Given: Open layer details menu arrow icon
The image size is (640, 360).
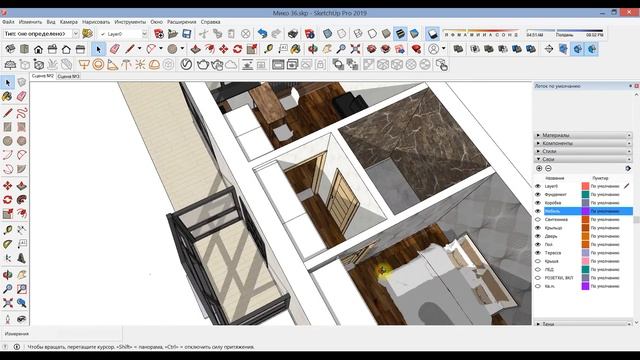Looking at the screenshot, I should 628,168.
